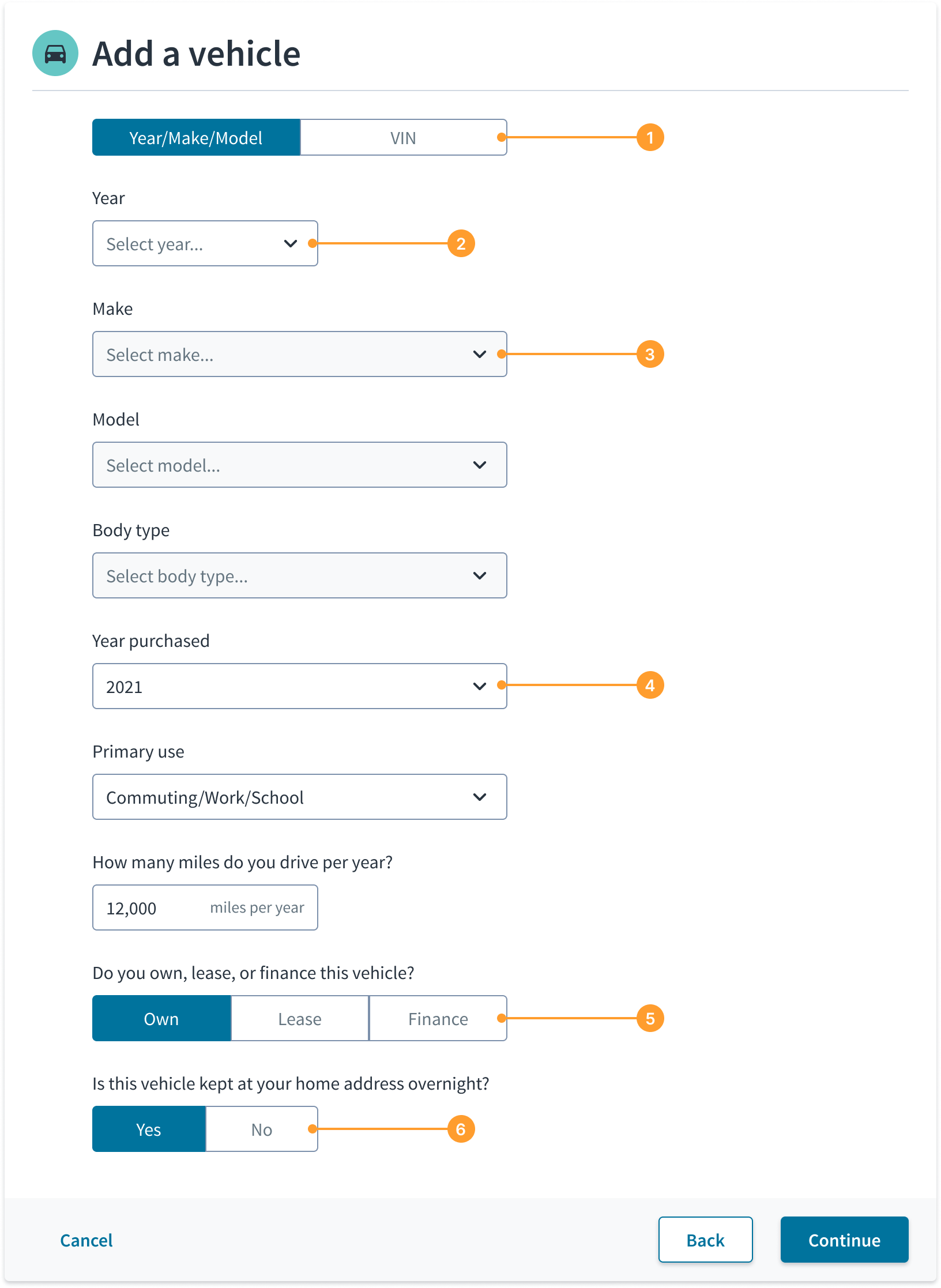The image size is (941, 1288).
Task: Click orange annotation marker number 2
Action: (x=461, y=243)
